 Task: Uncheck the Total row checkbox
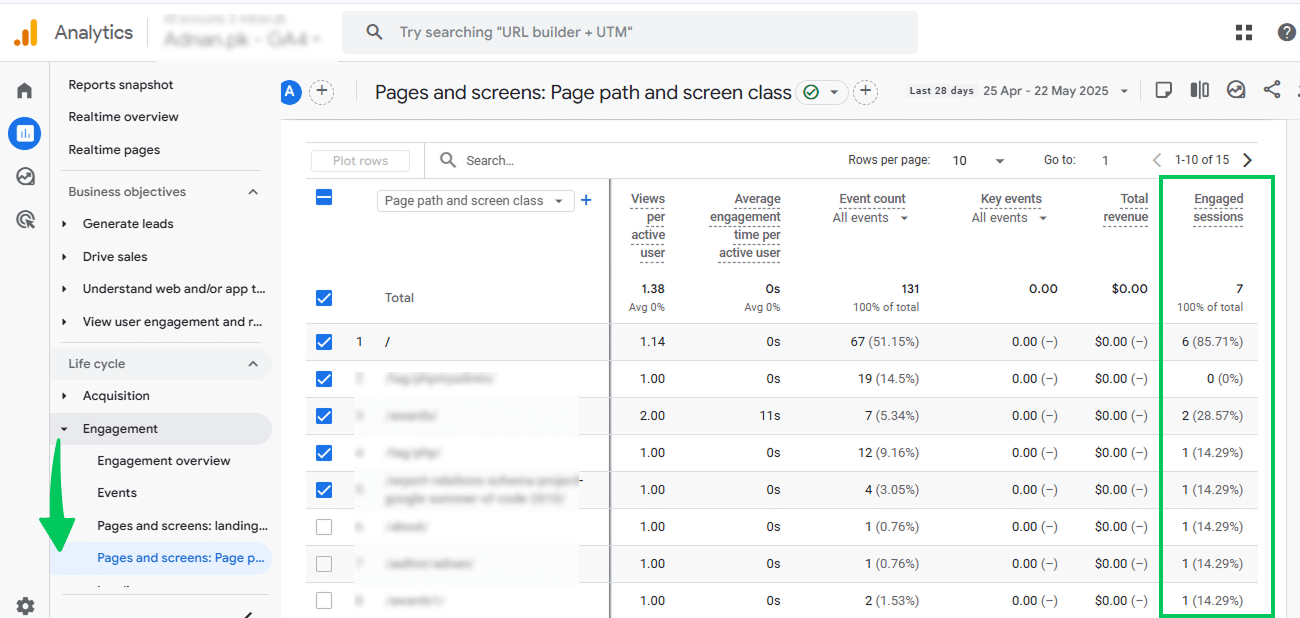click(x=324, y=298)
